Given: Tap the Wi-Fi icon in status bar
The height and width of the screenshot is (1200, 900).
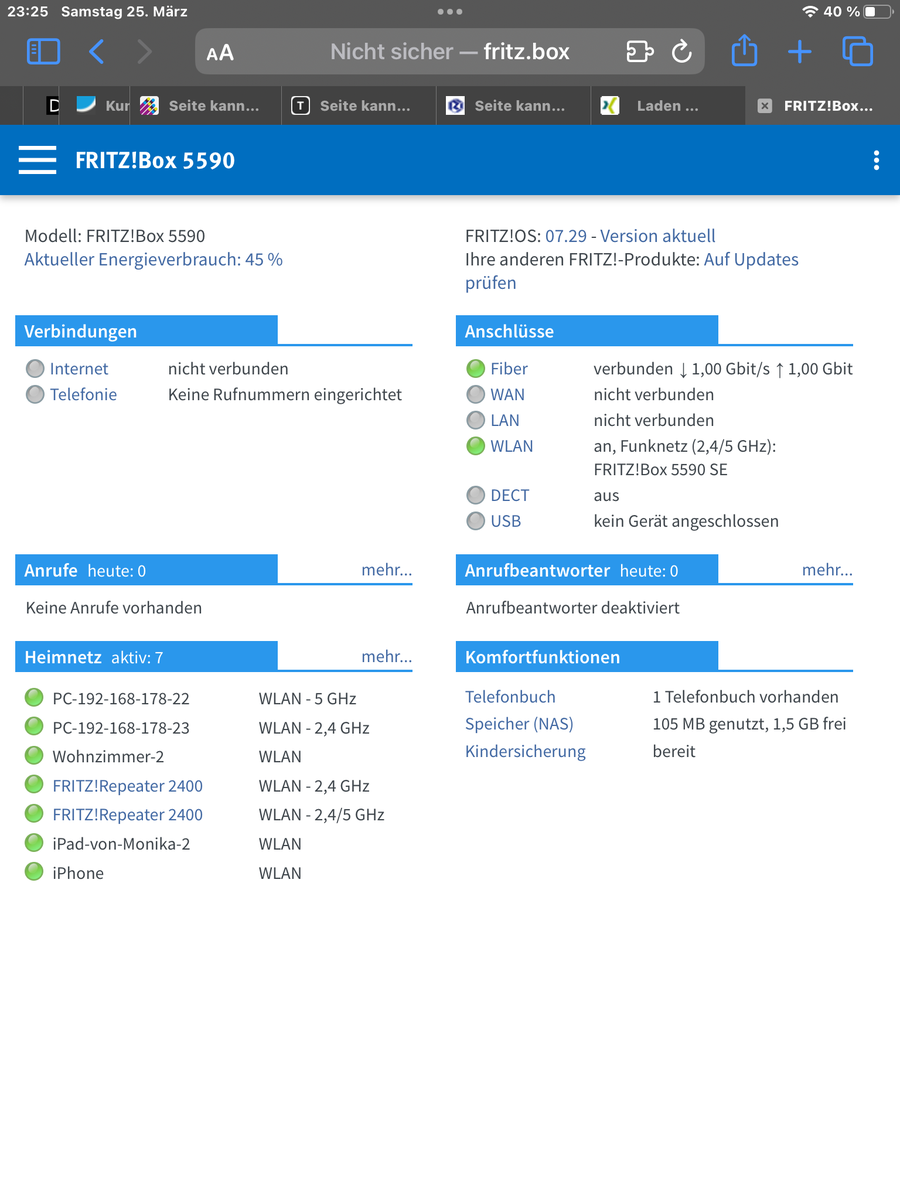Looking at the screenshot, I should point(810,12).
